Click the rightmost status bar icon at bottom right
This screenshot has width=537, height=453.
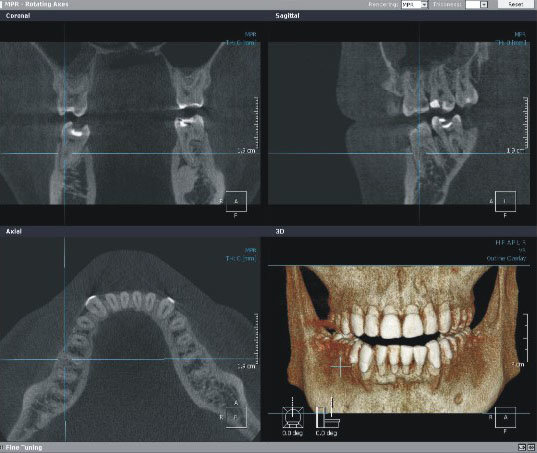point(531,447)
